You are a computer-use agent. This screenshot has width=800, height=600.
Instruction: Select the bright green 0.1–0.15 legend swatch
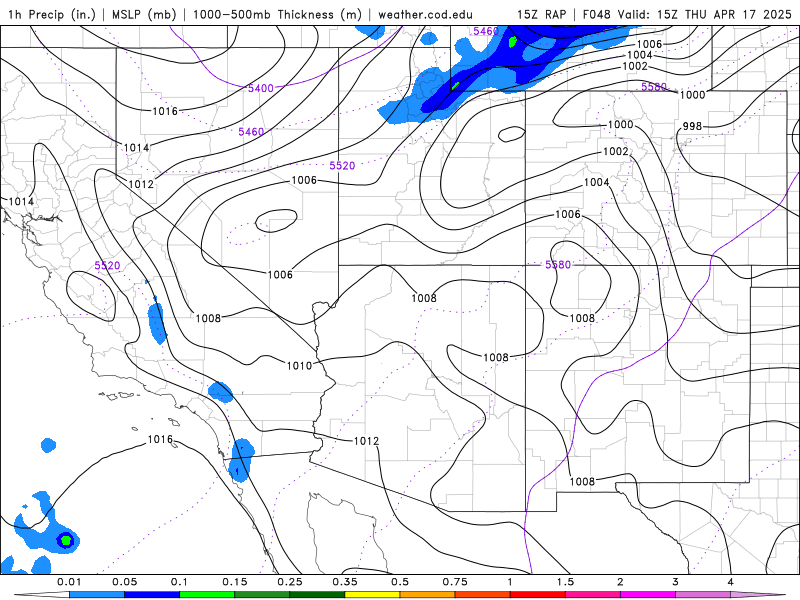click(x=207, y=595)
